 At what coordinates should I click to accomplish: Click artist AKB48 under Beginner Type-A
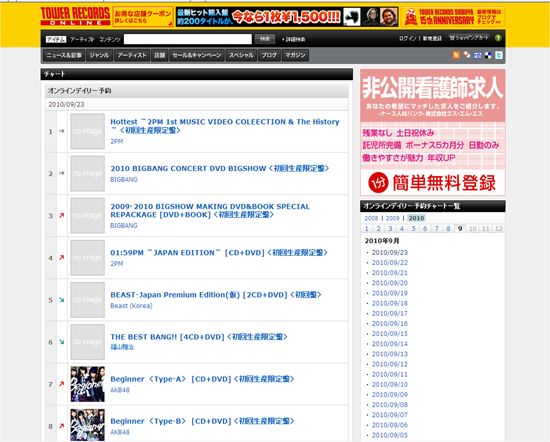click(120, 390)
